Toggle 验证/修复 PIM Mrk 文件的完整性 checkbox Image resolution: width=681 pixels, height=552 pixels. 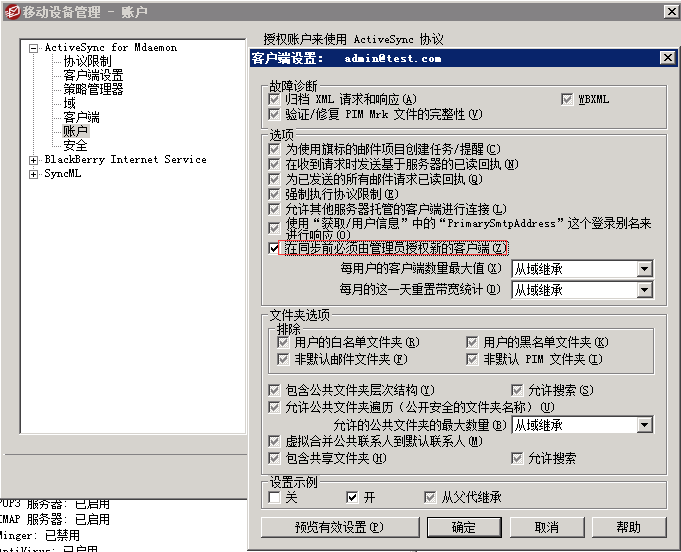[x=274, y=114]
